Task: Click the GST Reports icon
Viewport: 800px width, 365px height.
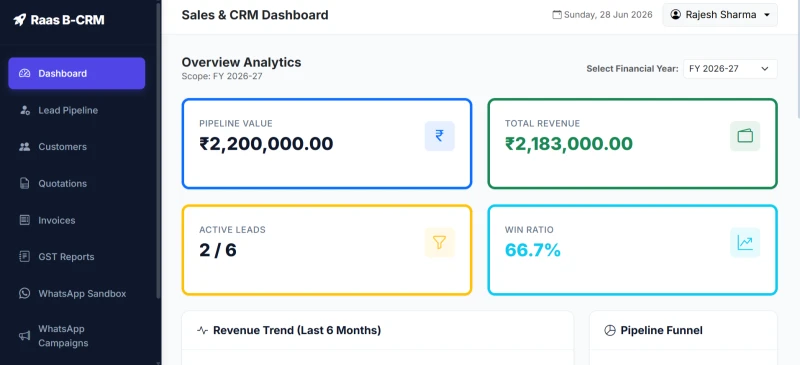Action: [24, 257]
